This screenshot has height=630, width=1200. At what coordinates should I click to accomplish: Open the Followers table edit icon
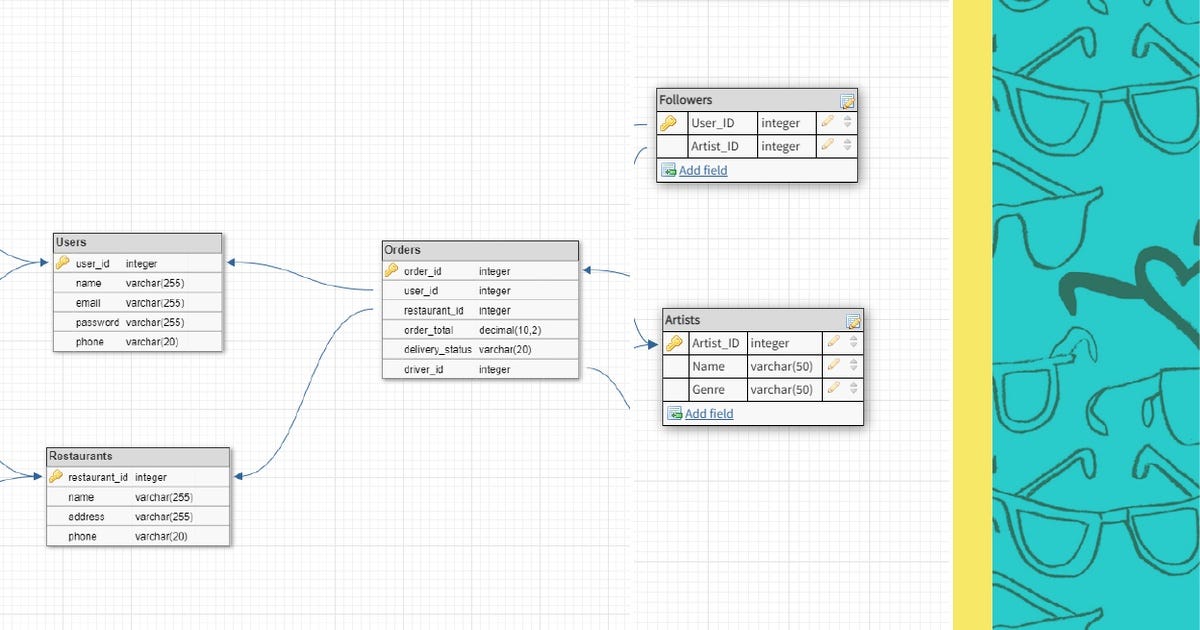click(848, 100)
